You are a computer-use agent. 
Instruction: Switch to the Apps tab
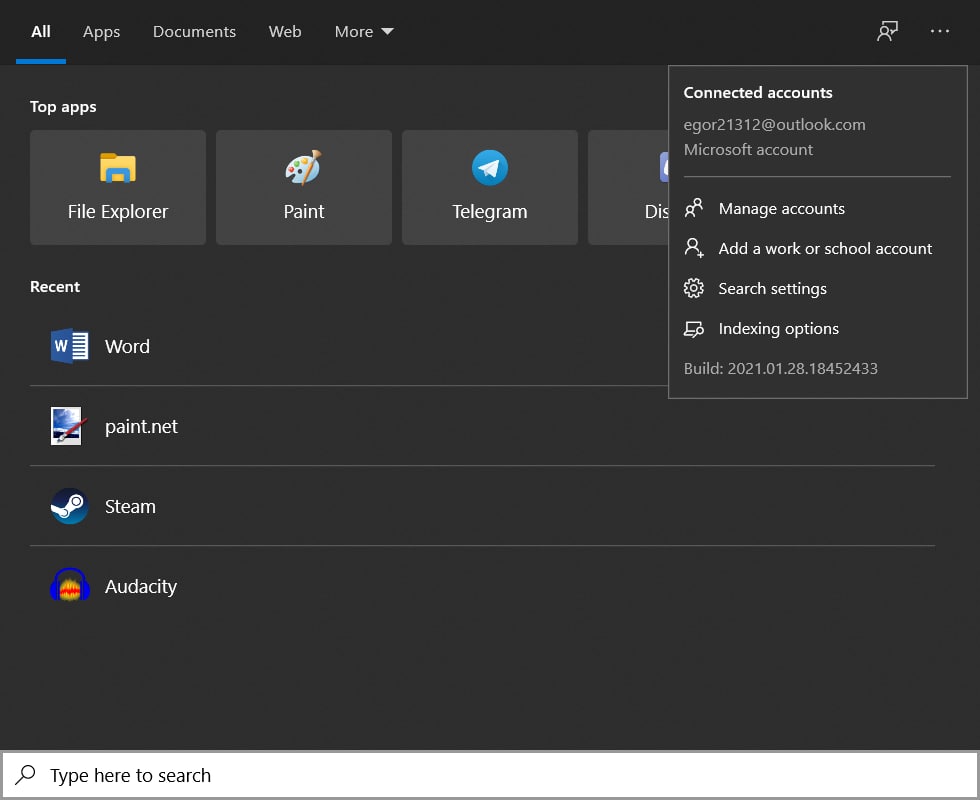[101, 32]
